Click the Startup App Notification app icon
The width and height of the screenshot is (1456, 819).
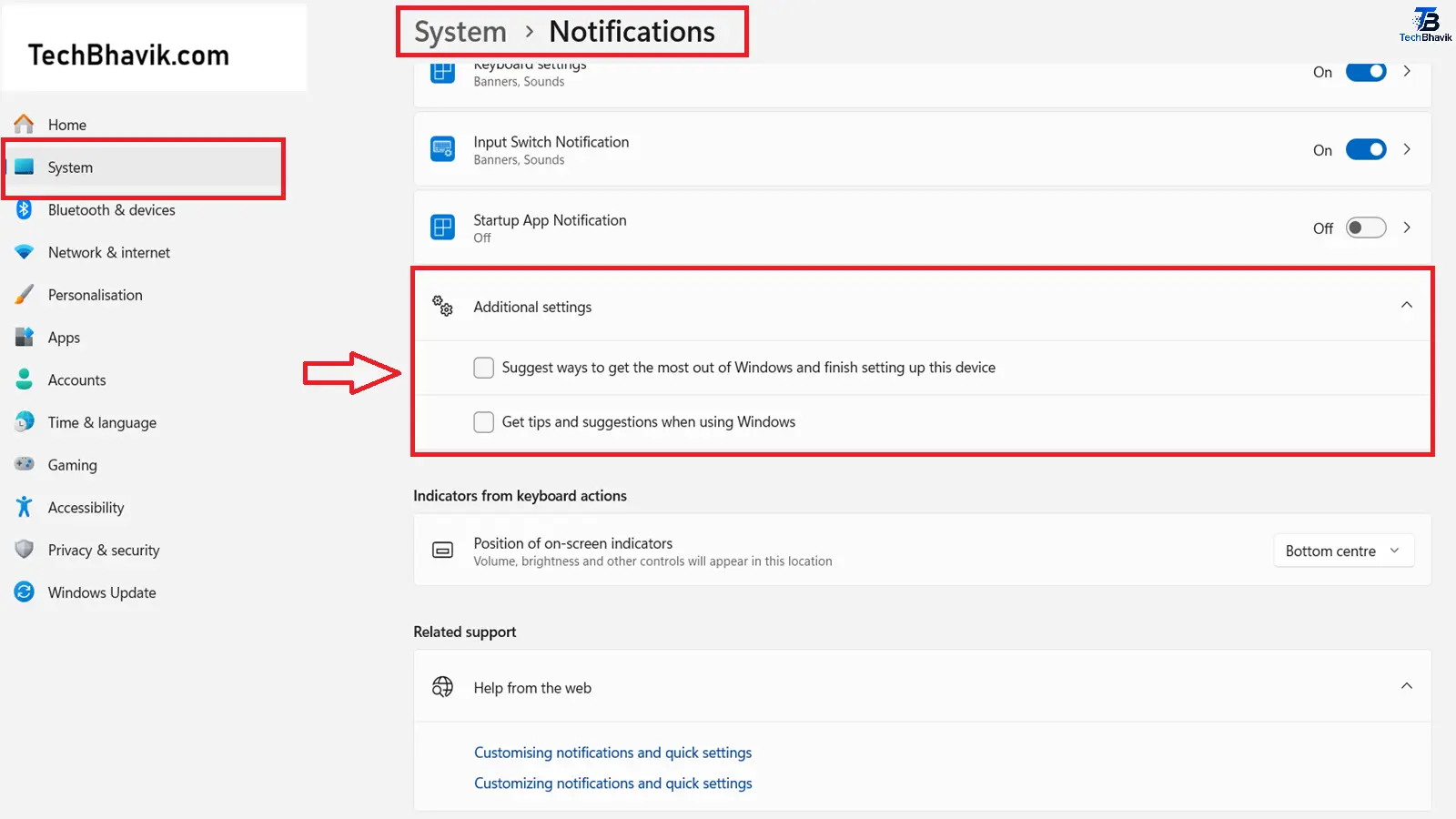coord(443,227)
